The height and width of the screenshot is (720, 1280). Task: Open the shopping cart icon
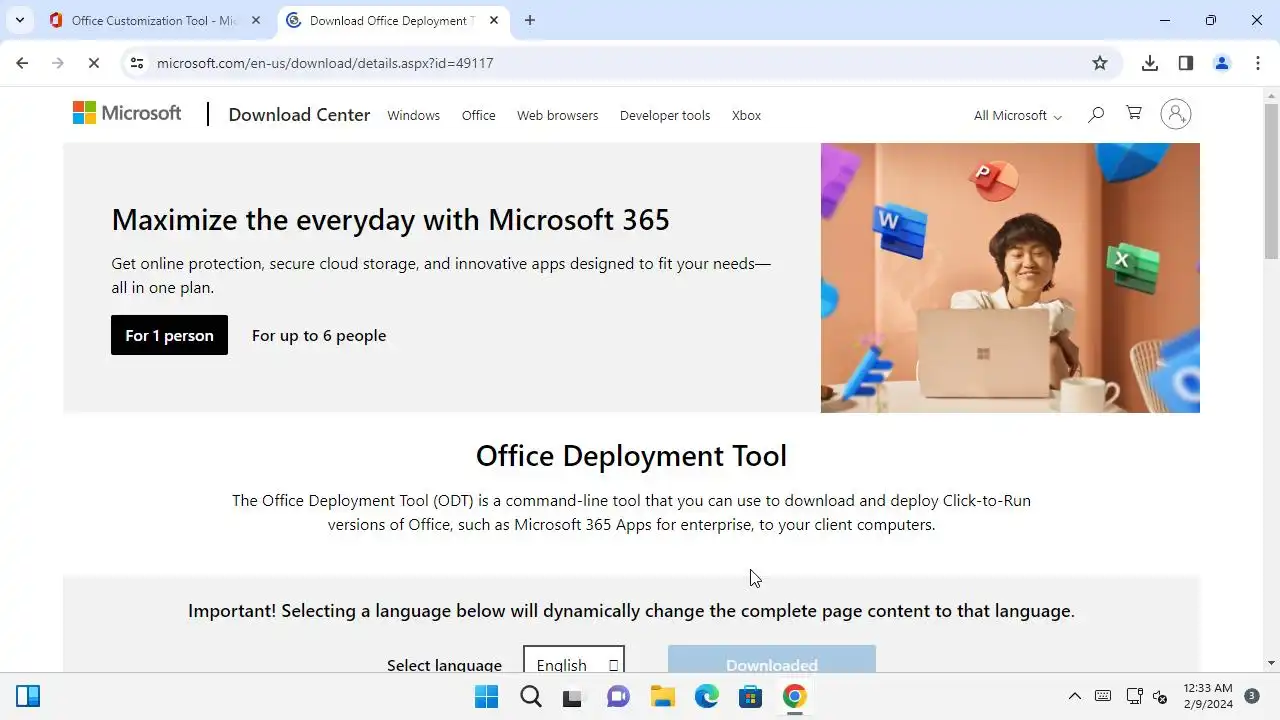(x=1134, y=113)
